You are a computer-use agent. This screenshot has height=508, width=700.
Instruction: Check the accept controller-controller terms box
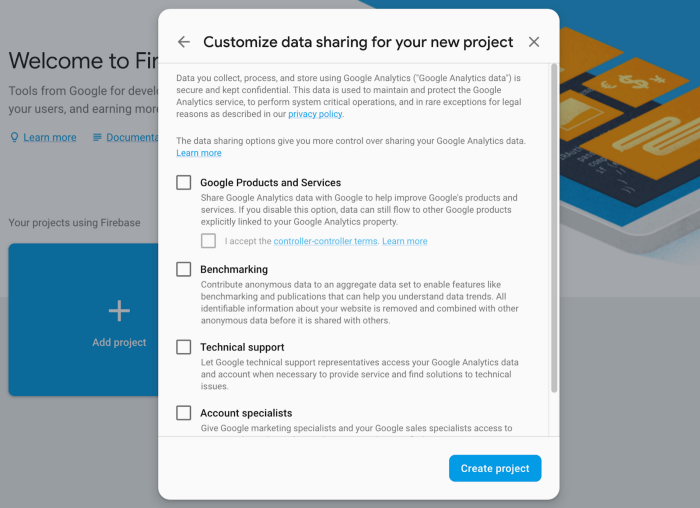point(208,241)
